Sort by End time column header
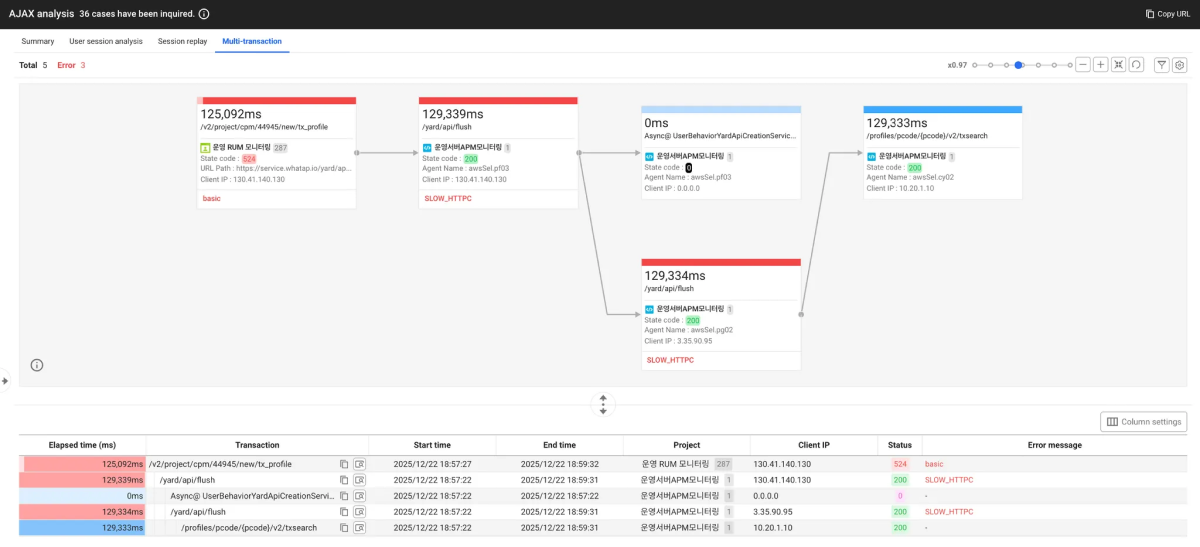Screen dimensions: 1200x547 click(559, 445)
